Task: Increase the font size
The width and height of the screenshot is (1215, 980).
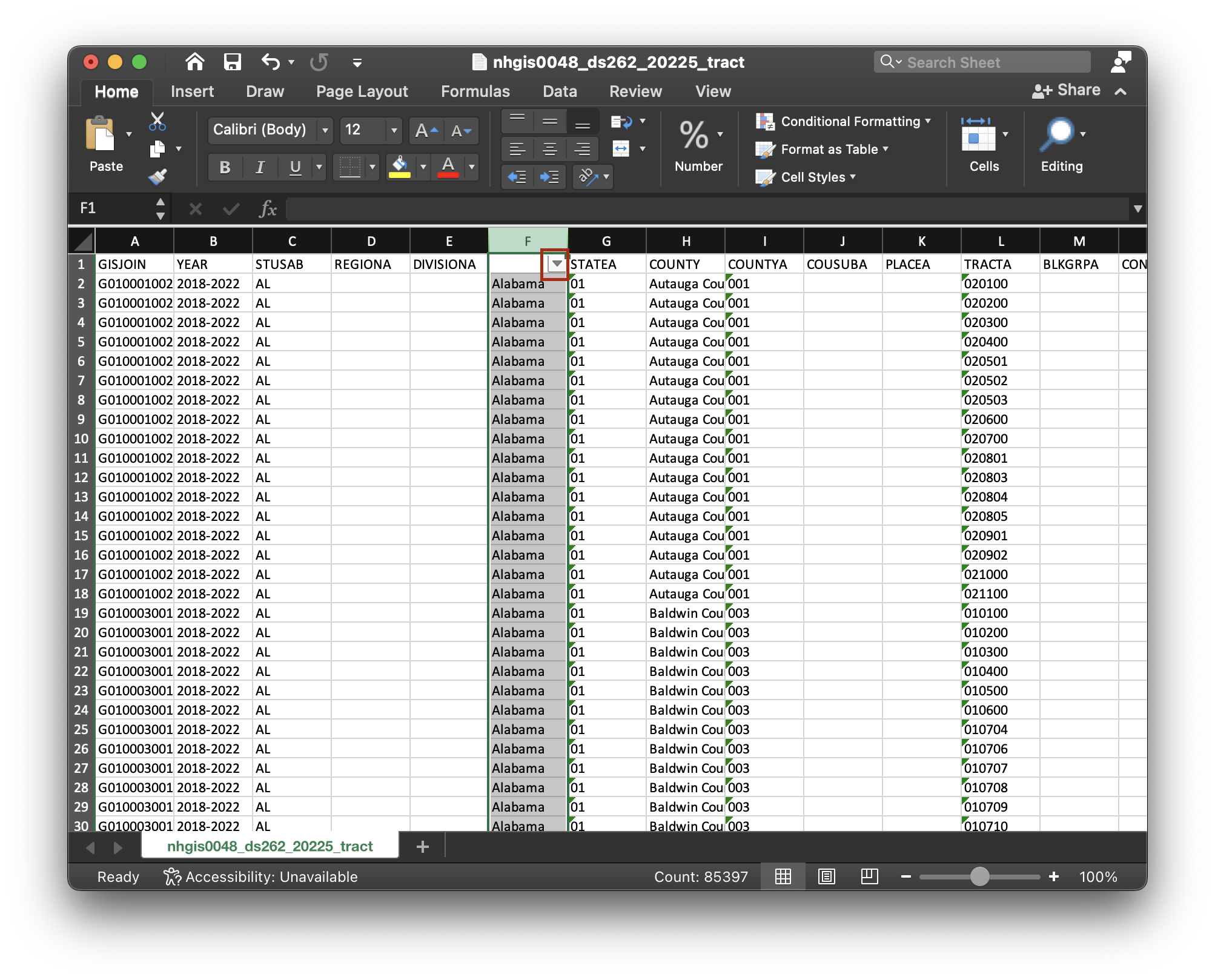Action: (x=426, y=131)
